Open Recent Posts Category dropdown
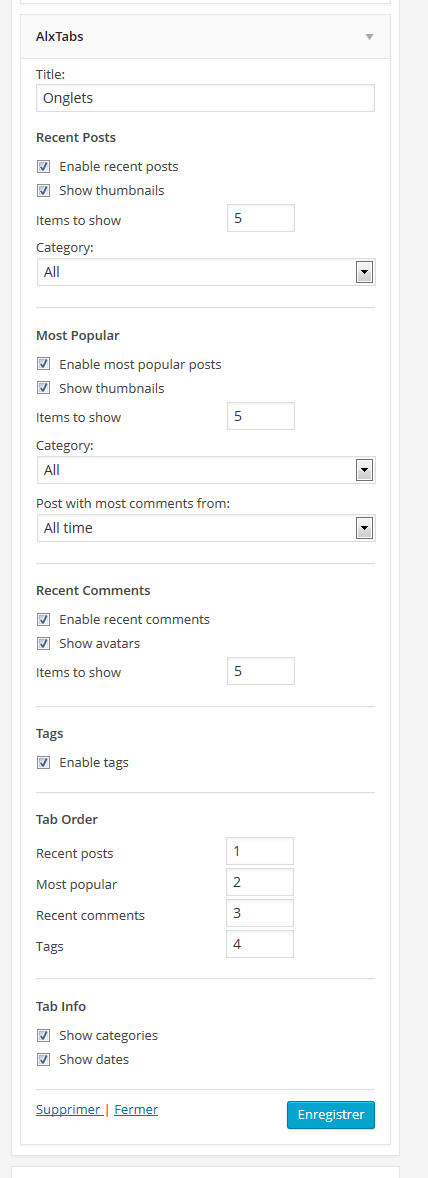 206,272
